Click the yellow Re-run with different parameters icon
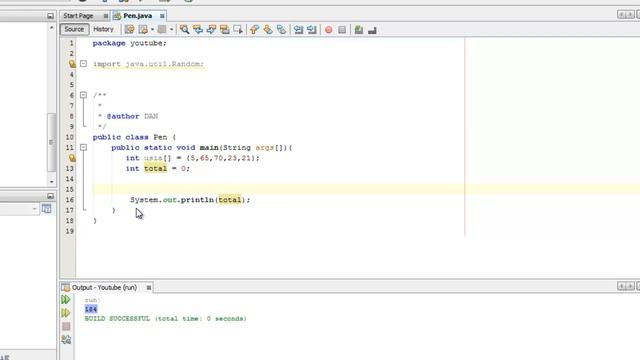The height and width of the screenshot is (360, 640). click(65, 313)
